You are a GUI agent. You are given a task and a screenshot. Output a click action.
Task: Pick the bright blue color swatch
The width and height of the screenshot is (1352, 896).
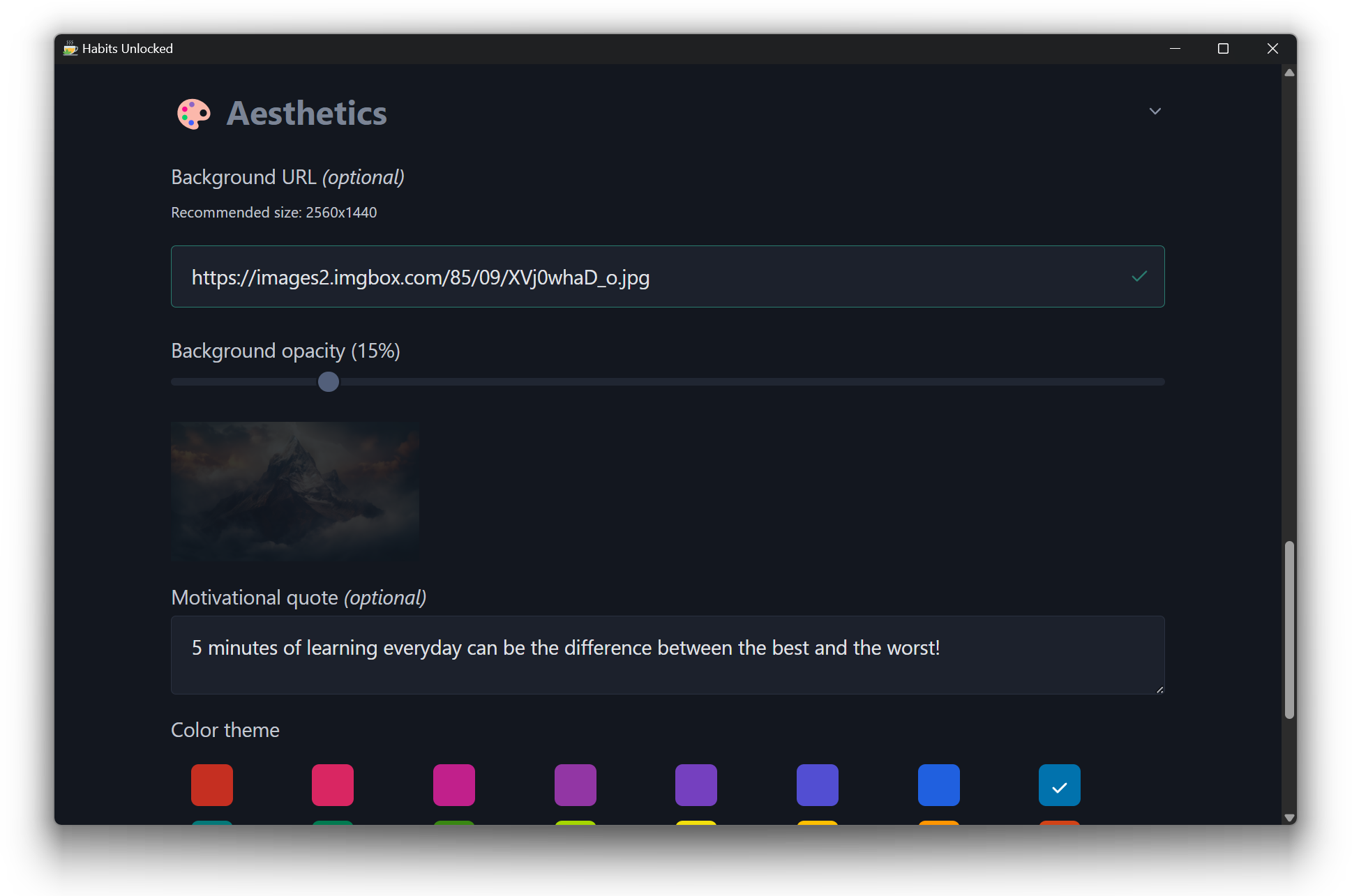[938, 784]
